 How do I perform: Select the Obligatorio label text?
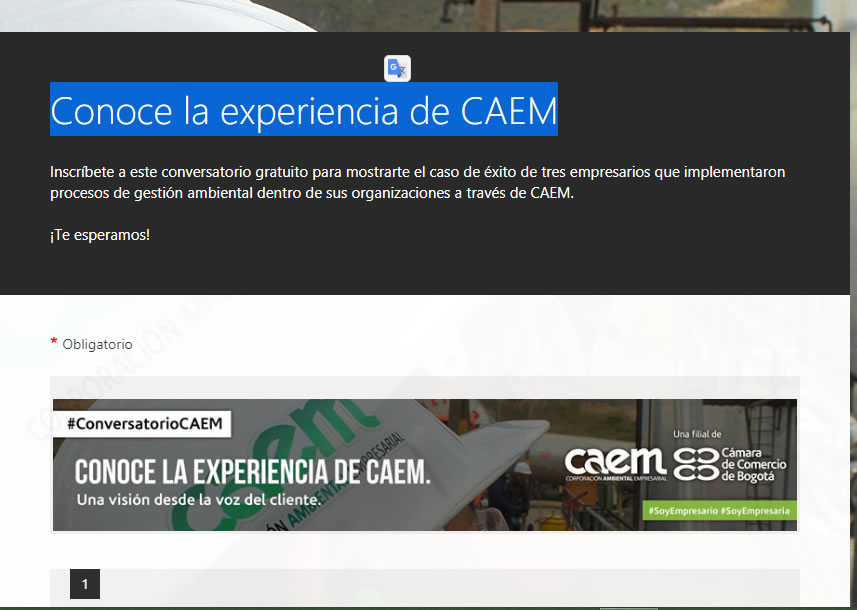pos(97,344)
